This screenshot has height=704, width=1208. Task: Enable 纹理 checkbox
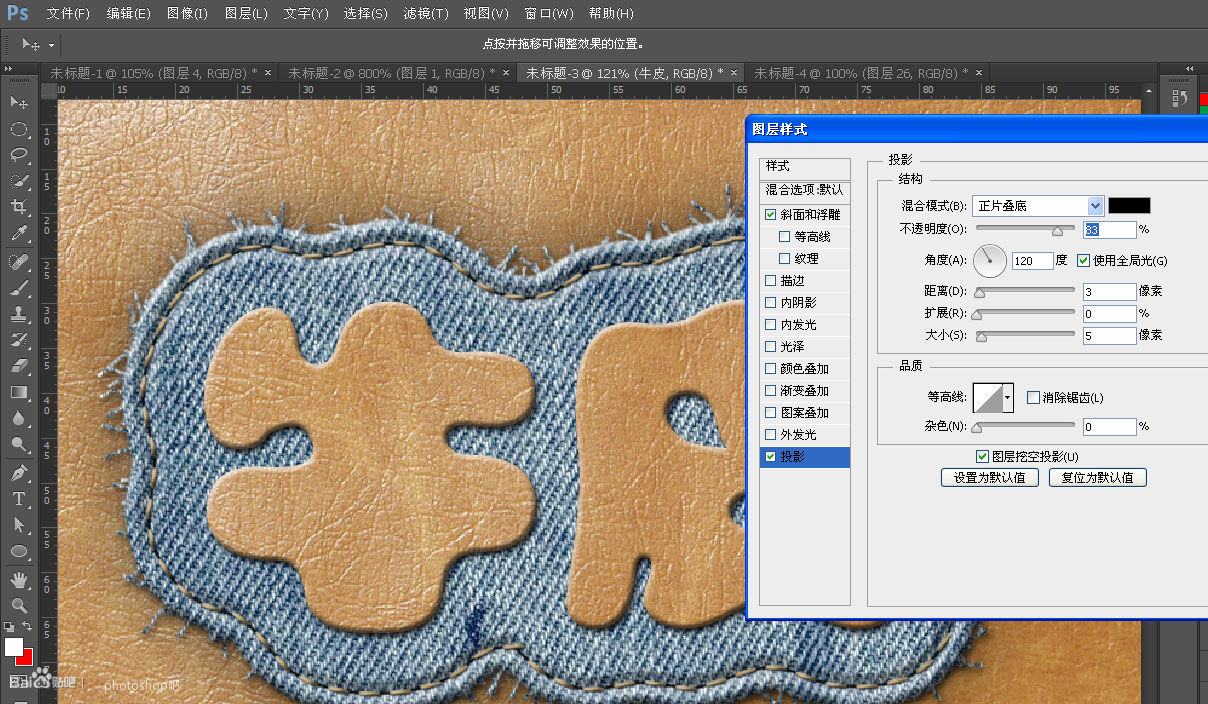pyautogui.click(x=784, y=259)
